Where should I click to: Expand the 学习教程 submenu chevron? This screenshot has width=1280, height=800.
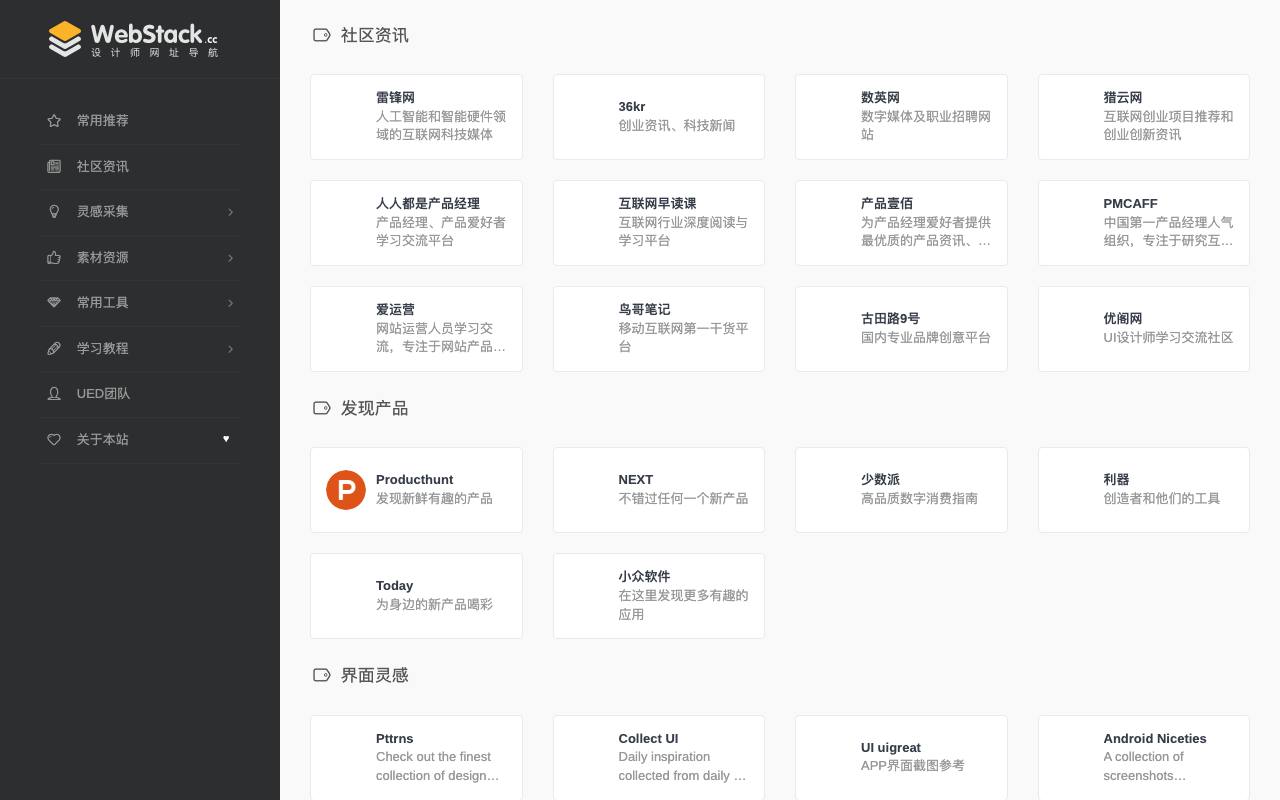230,349
